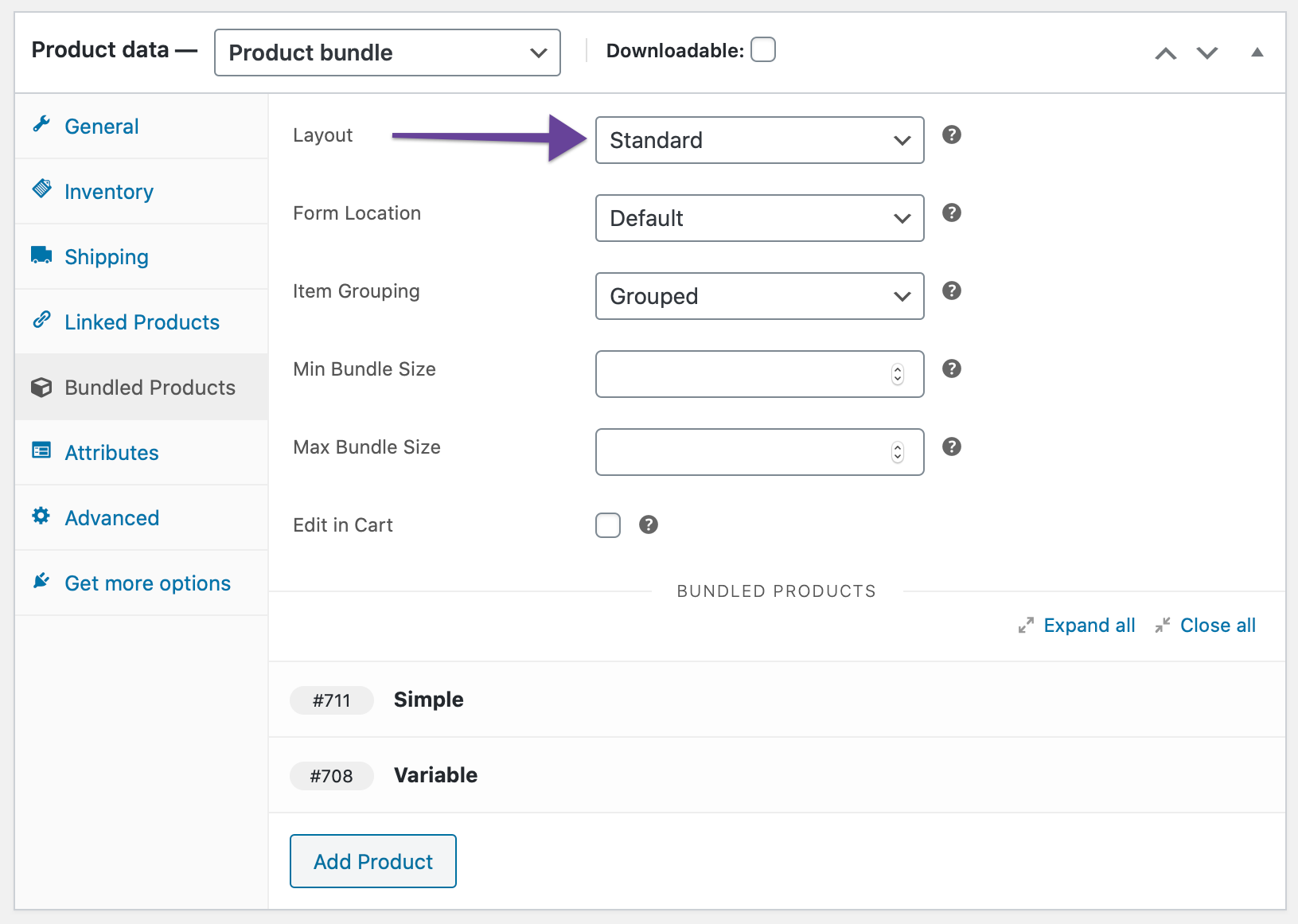Click the Inventory tag icon

point(41,189)
